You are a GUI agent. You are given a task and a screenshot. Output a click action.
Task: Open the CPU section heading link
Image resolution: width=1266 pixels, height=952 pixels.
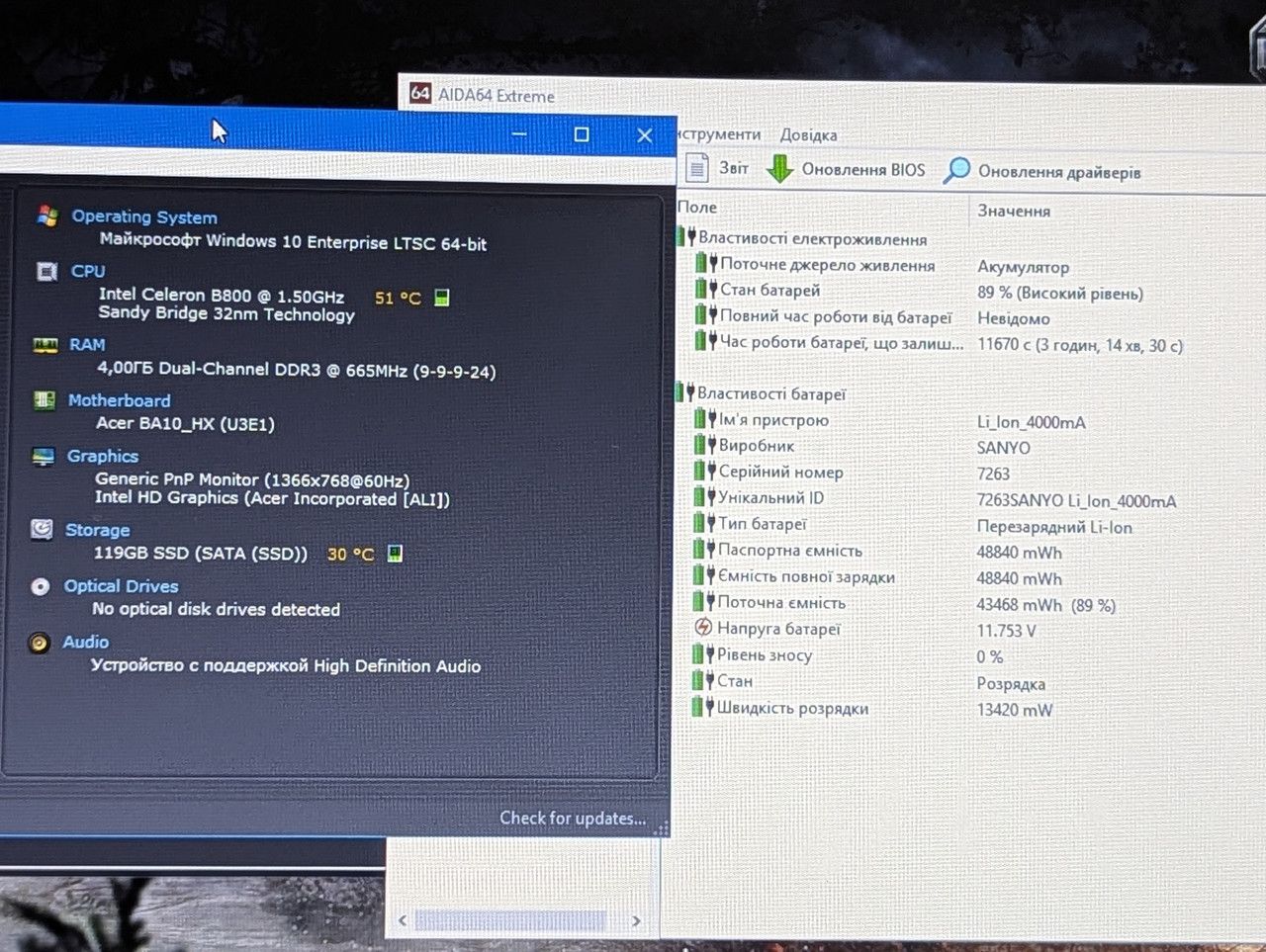88,271
